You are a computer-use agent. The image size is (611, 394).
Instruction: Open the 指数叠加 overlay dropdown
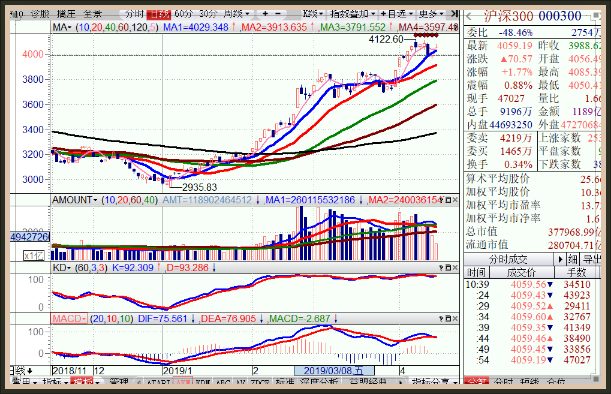coord(353,14)
